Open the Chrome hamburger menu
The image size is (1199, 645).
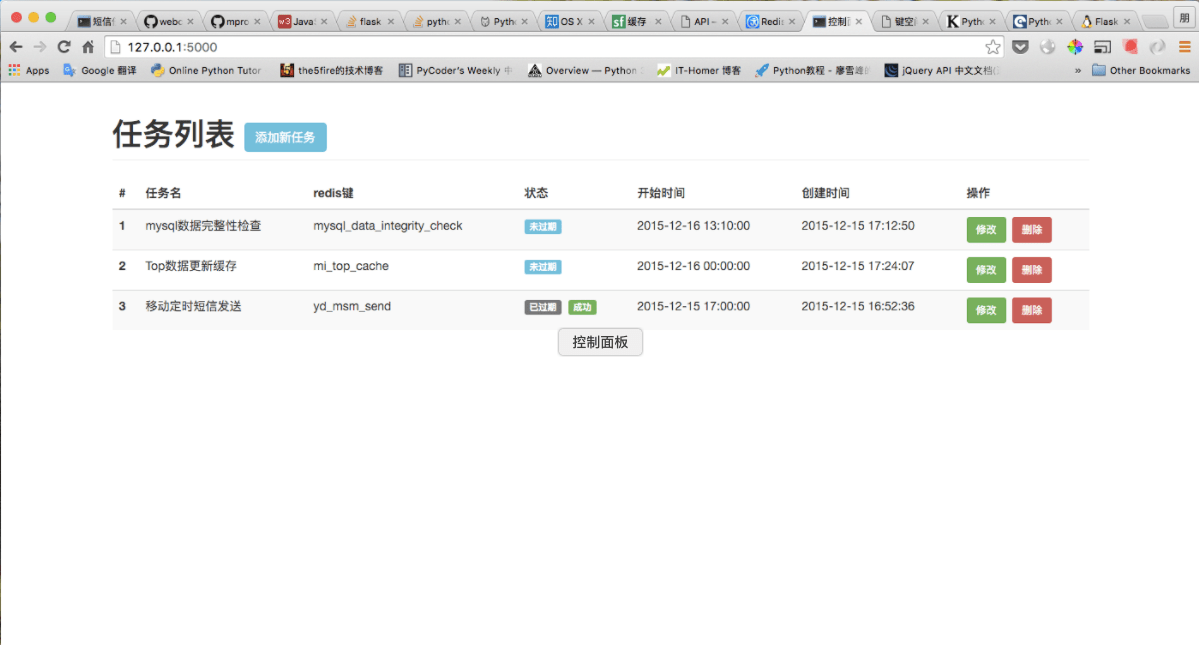point(1186,46)
